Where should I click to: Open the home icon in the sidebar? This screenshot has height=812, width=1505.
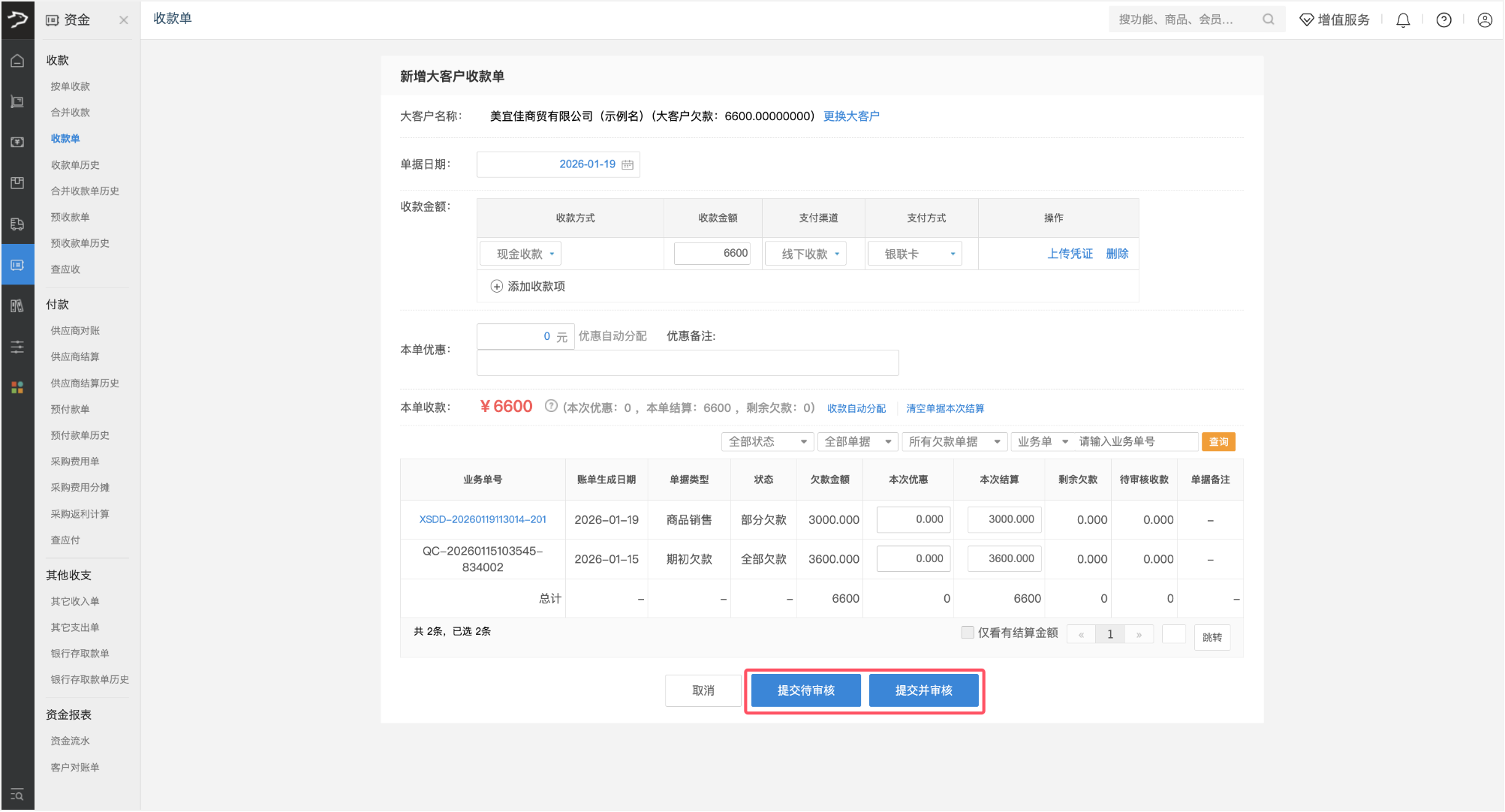(17, 60)
